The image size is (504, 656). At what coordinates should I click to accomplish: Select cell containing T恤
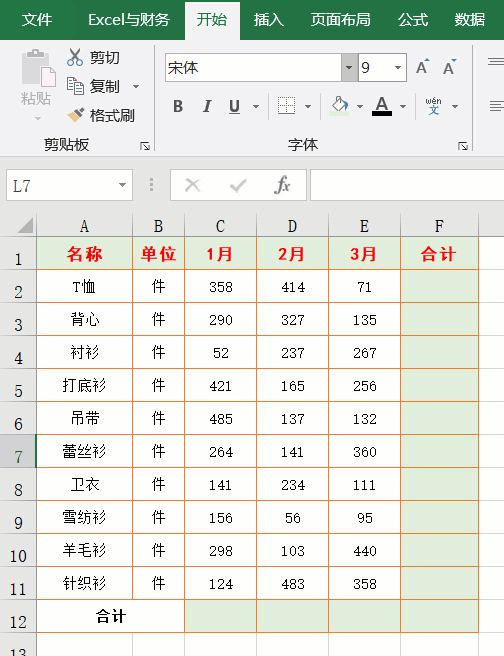84,287
